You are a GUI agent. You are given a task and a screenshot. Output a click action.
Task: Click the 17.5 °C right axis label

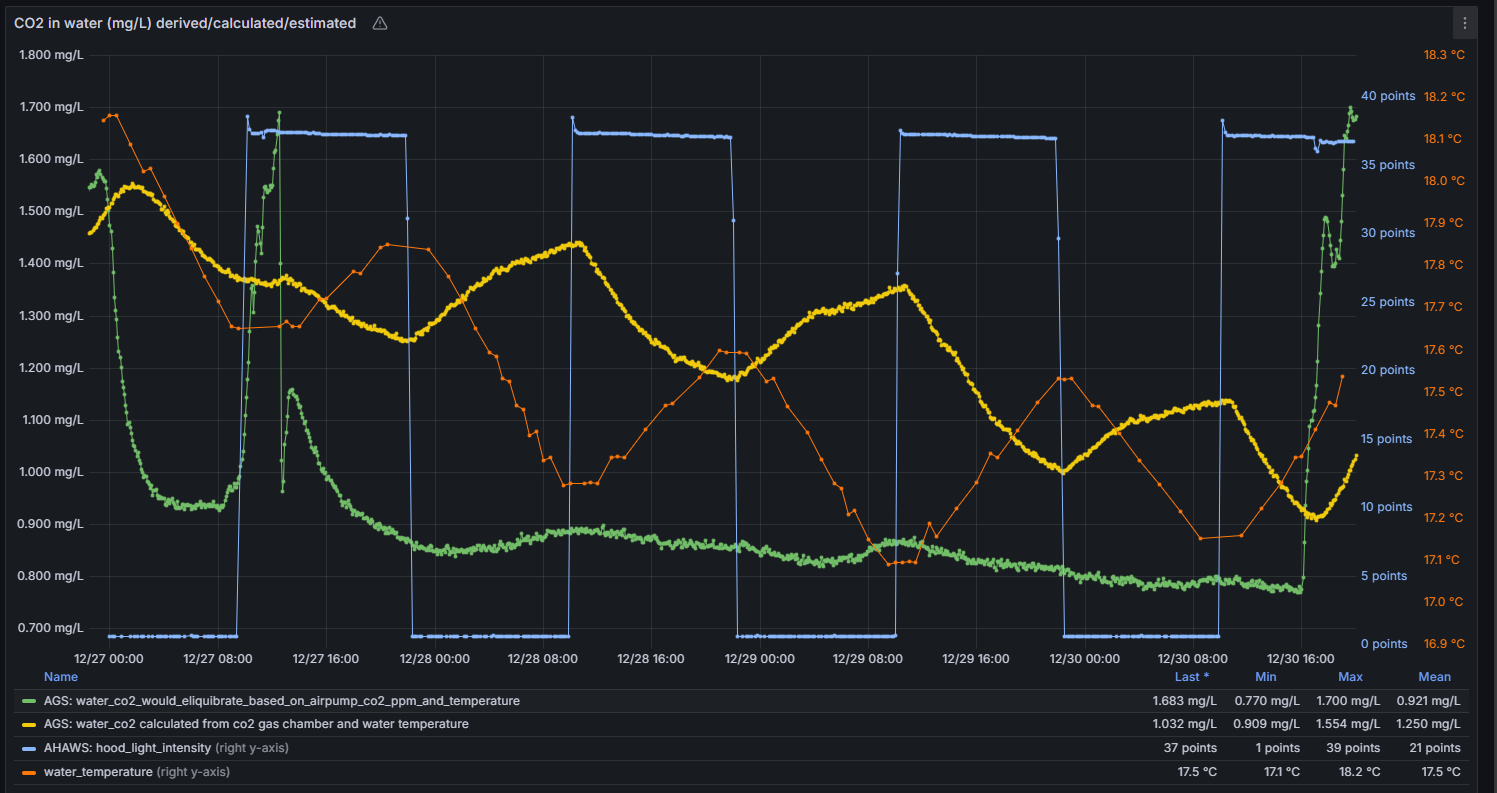(x=1444, y=391)
